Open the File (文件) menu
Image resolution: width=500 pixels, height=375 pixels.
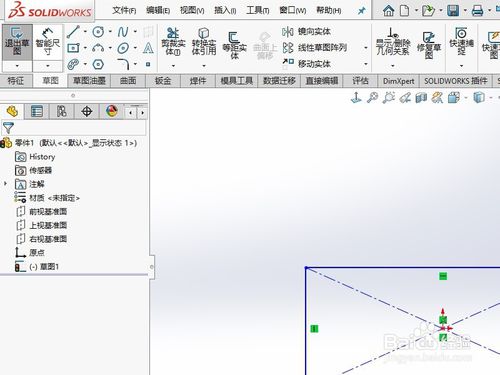pos(124,11)
